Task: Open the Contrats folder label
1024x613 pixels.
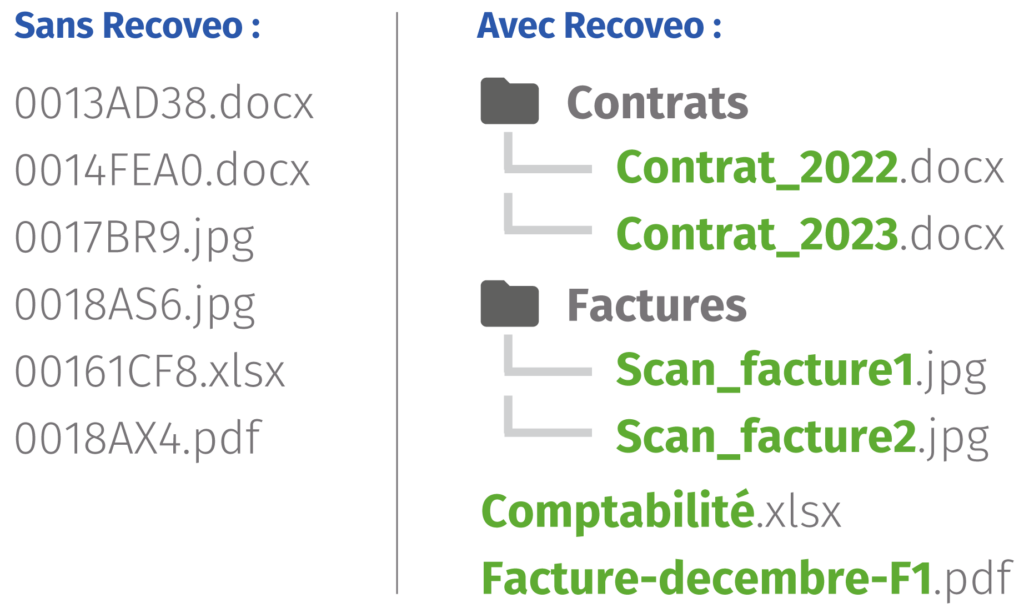Action: point(657,103)
